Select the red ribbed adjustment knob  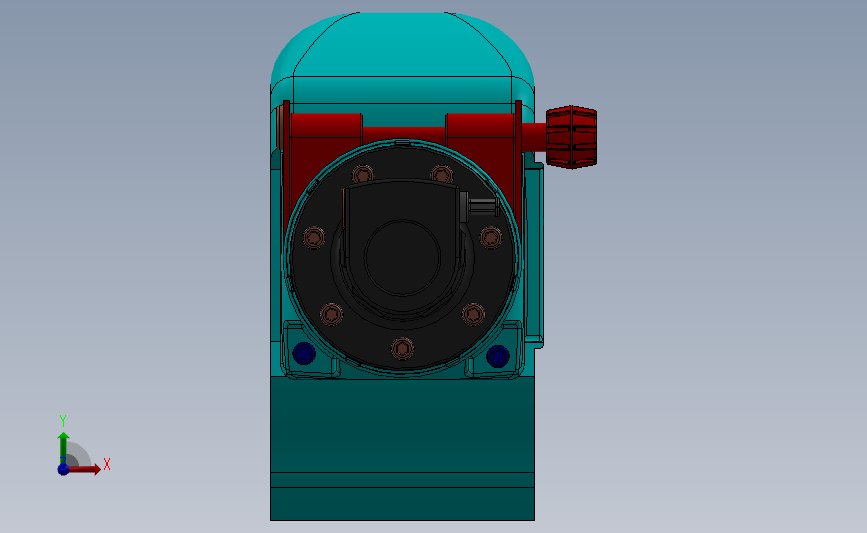tap(571, 137)
